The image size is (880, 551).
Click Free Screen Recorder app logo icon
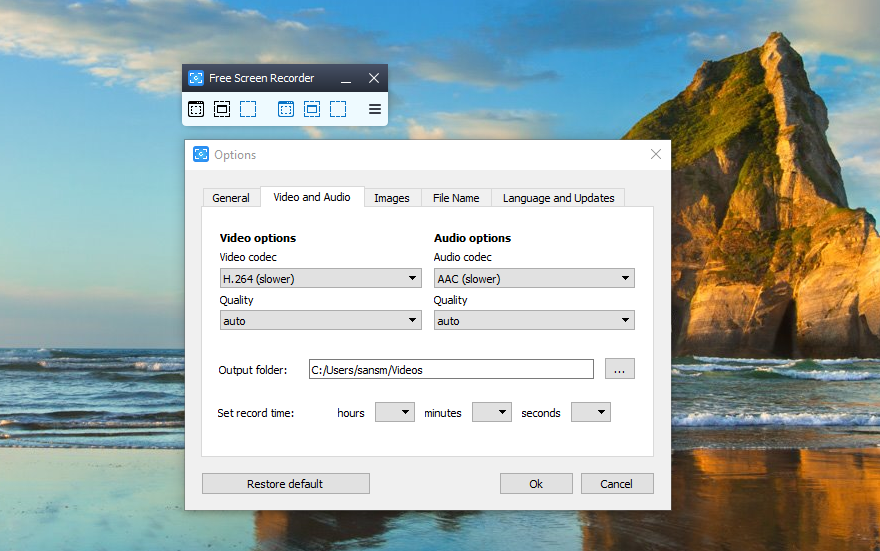tap(196, 78)
